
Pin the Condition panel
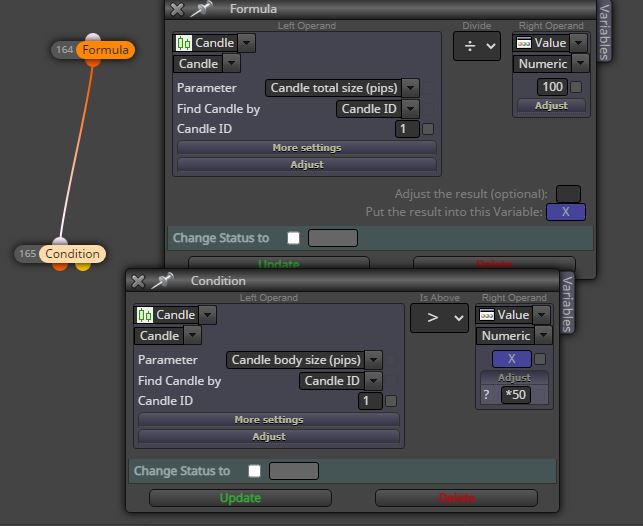tap(162, 280)
